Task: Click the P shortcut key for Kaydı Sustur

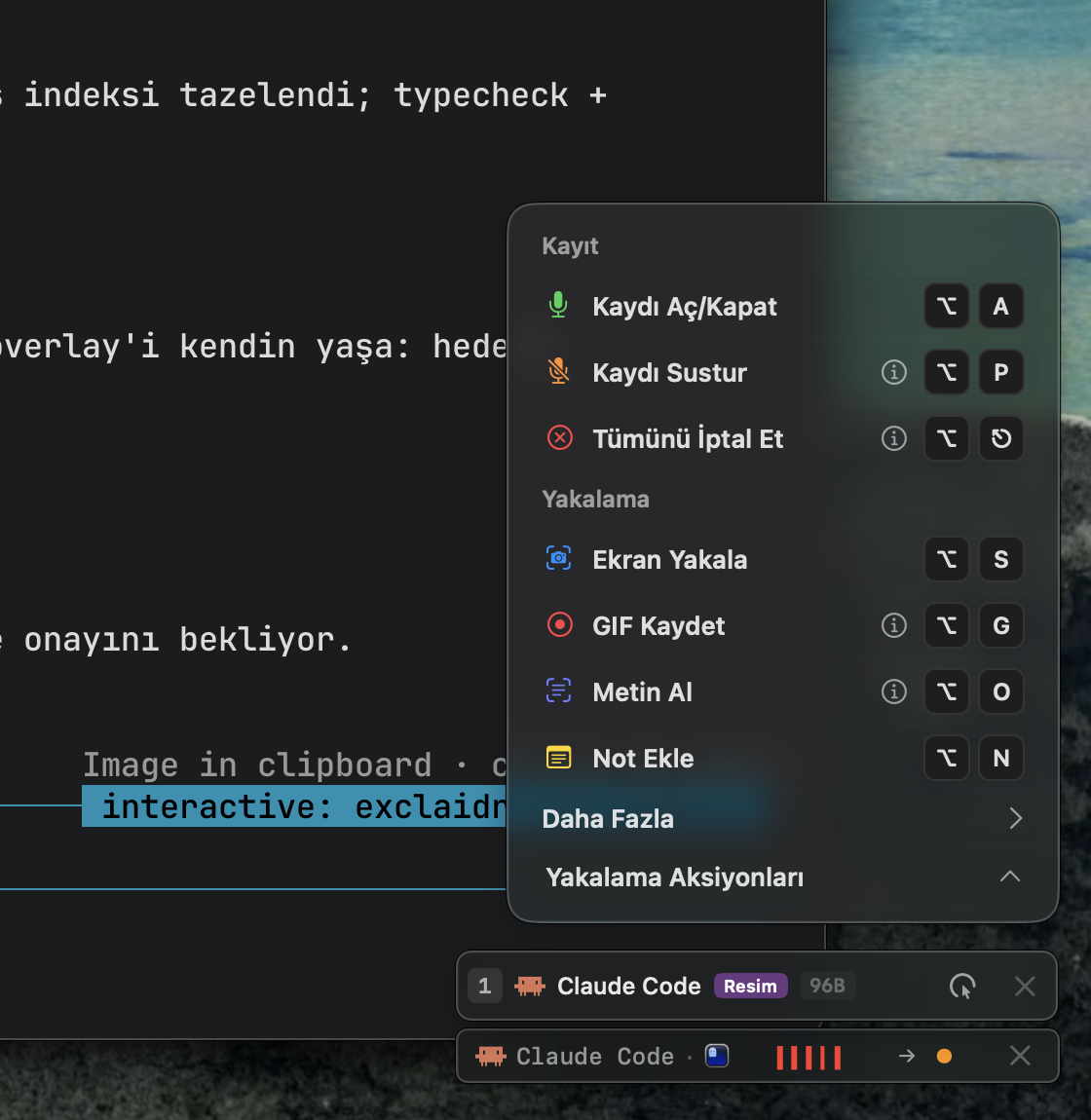Action: 1001,372
